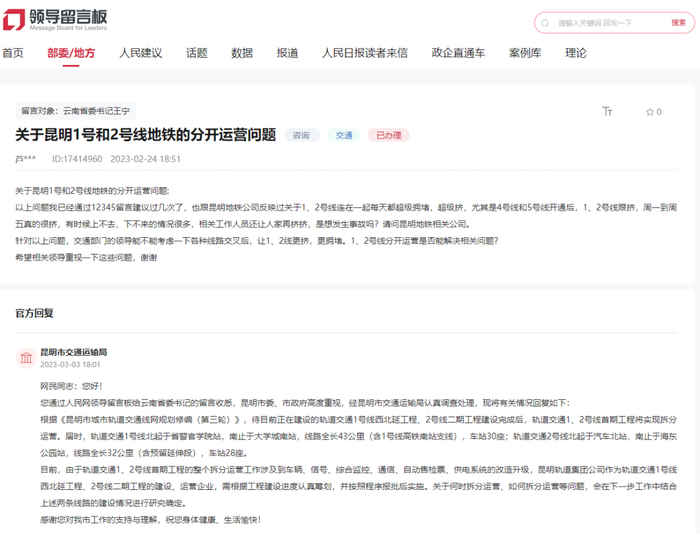This screenshot has height=534, width=700.
Task: Click the reply greeting 网民同志：您好！
Action: (71, 386)
